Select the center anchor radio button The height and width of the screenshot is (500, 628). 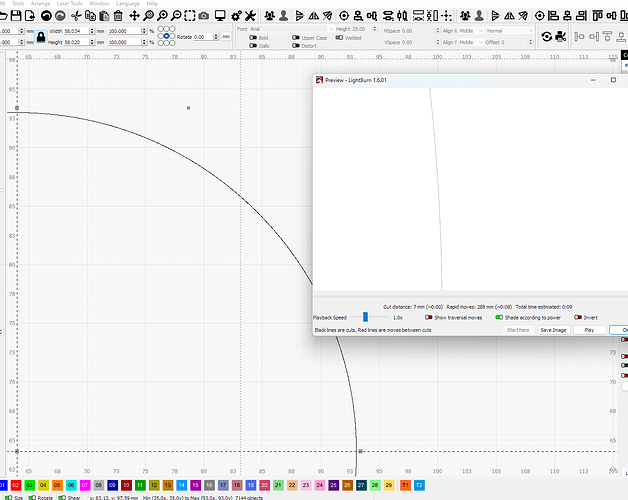pyautogui.click(x=166, y=36)
